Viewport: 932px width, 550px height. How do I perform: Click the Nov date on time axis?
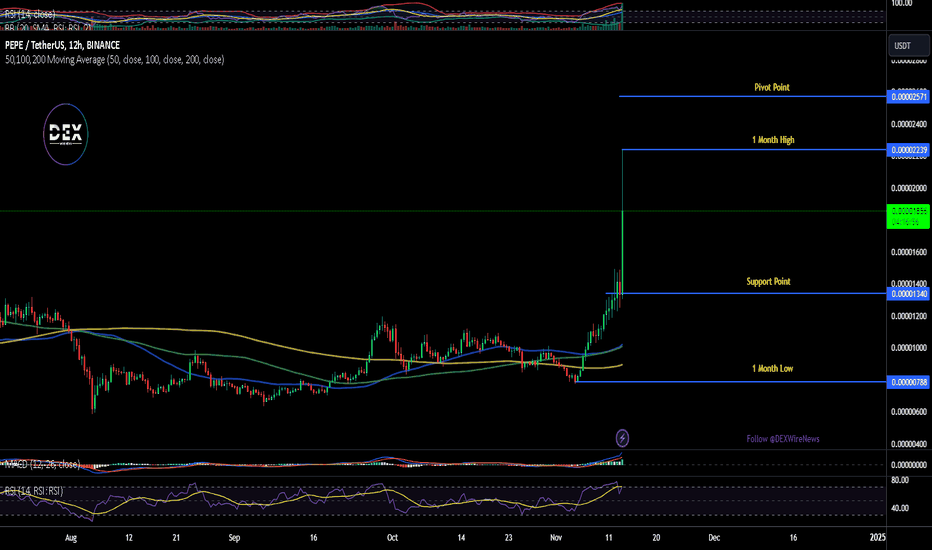pos(556,538)
